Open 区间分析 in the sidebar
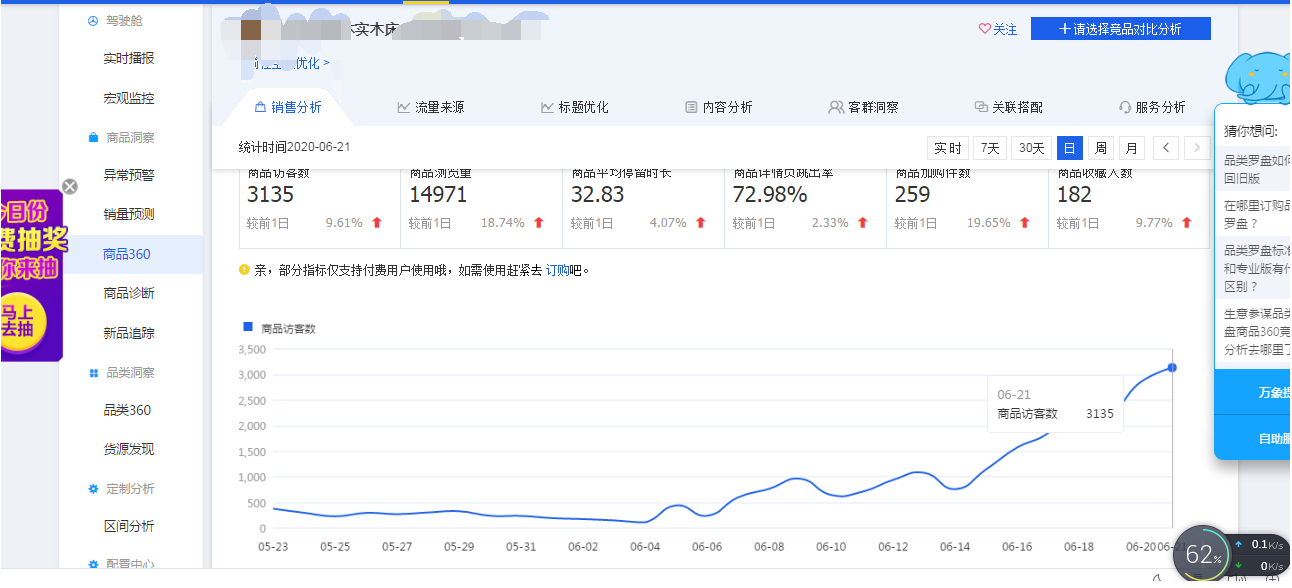 pos(129,526)
